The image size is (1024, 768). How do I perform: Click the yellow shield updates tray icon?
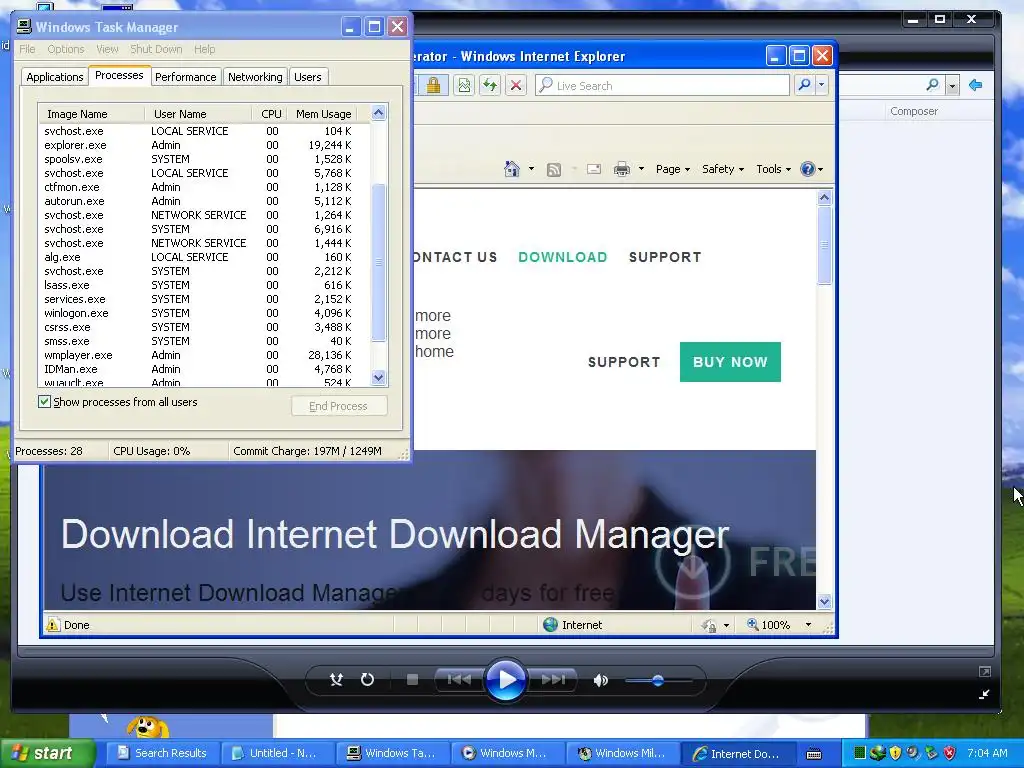[895, 753]
